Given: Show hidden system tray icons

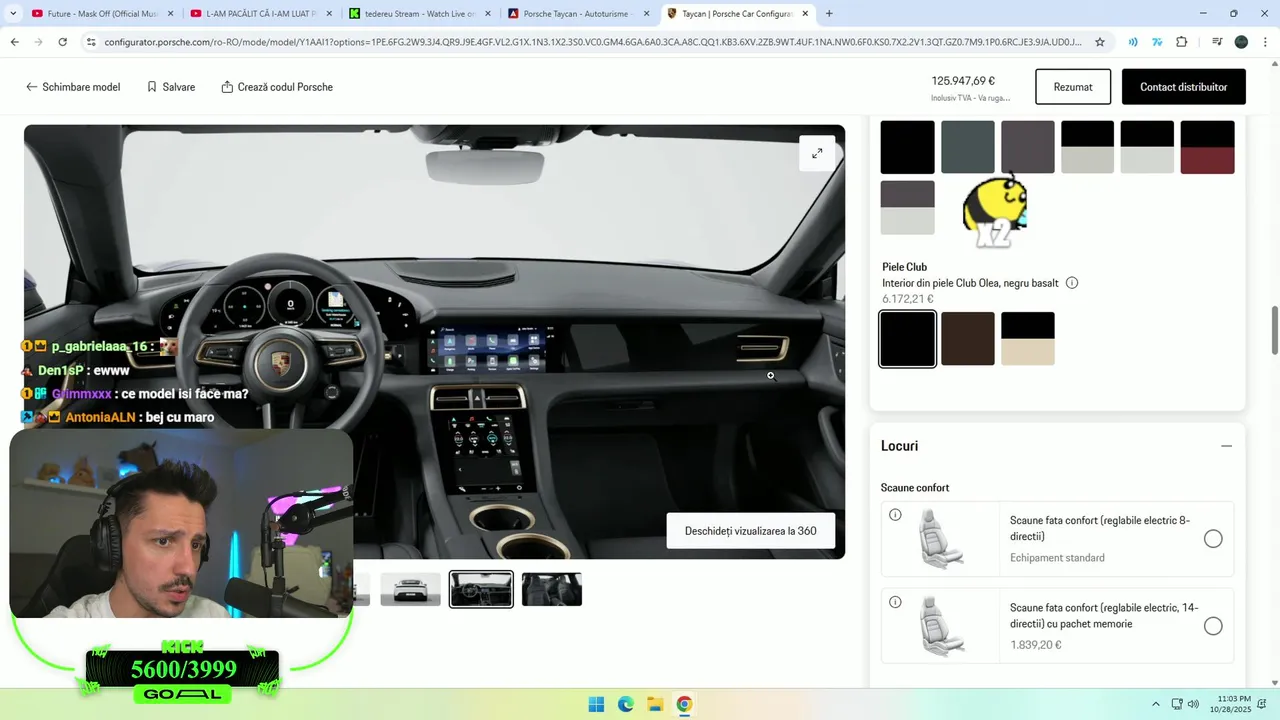Looking at the screenshot, I should tap(1156, 704).
